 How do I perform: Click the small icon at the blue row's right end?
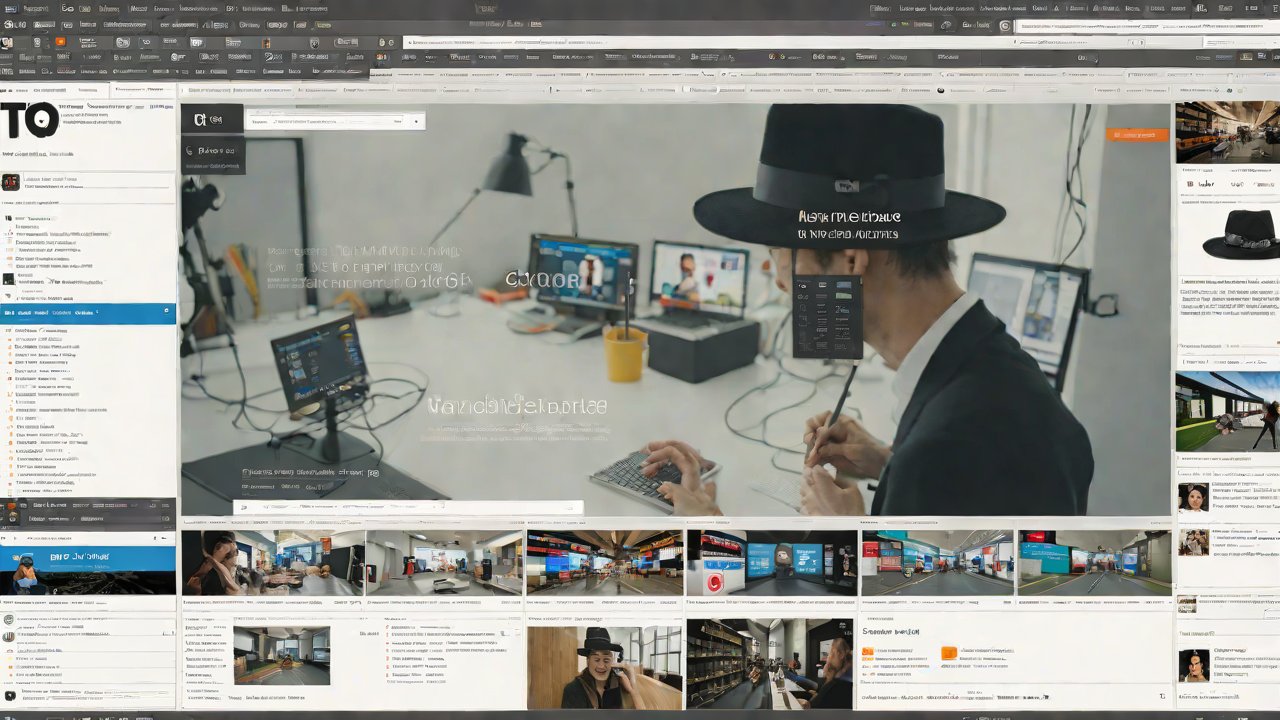(166, 313)
